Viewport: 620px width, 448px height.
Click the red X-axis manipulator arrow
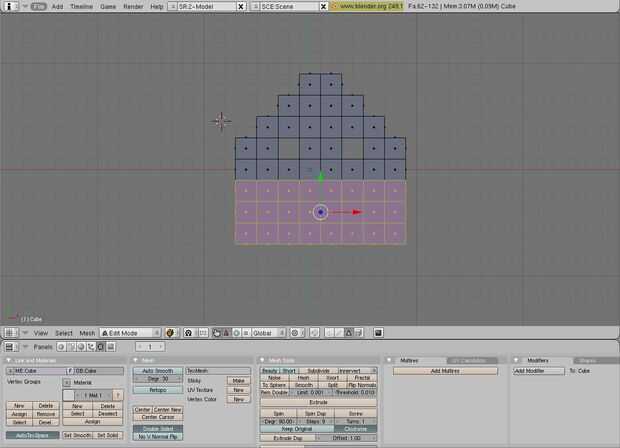[x=357, y=212]
